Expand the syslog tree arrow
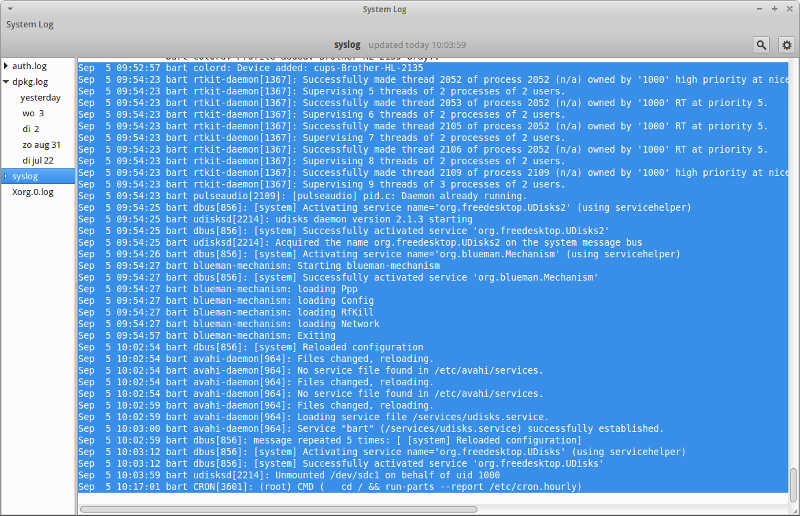The image size is (800, 516). pos(6,176)
